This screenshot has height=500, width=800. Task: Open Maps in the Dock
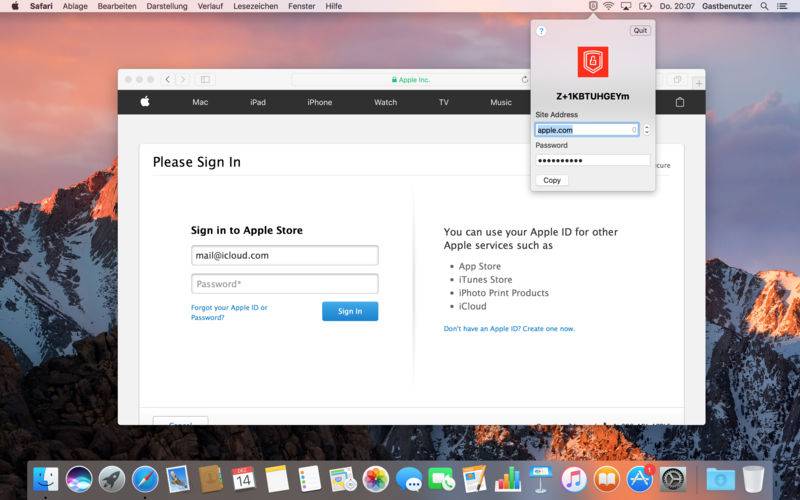pos(342,479)
